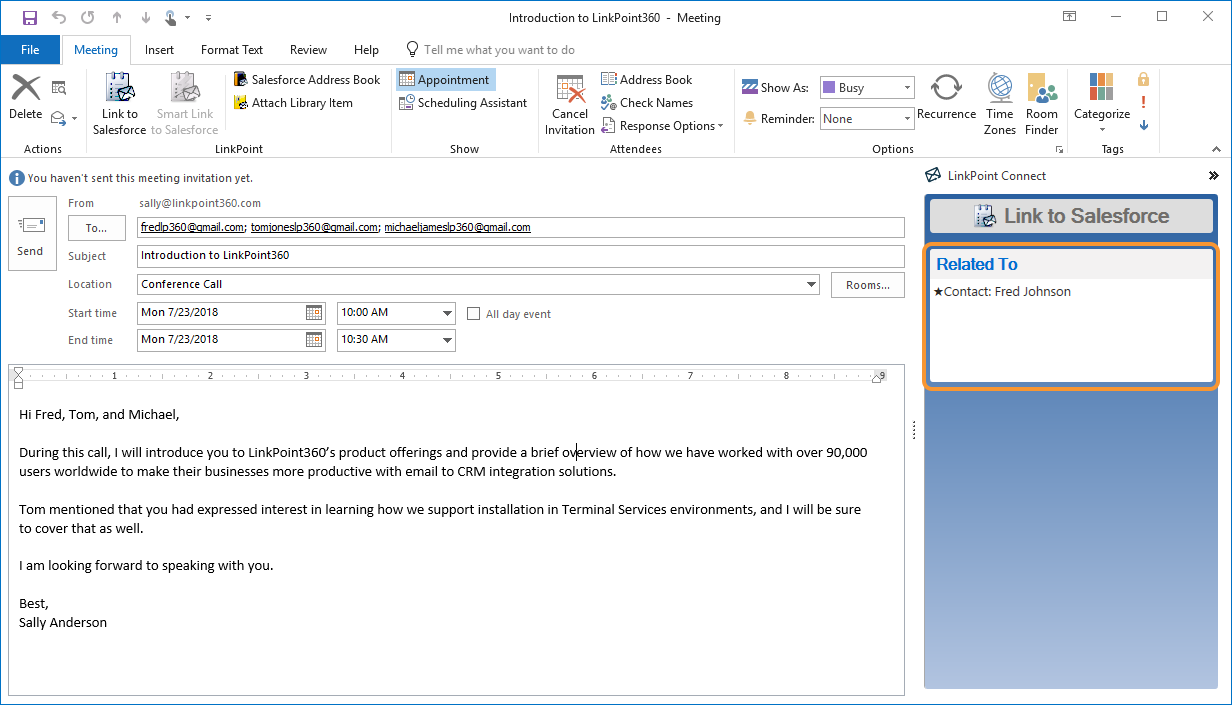Open Salesforce Address Book
Image resolution: width=1232 pixels, height=705 pixels.
coord(307,80)
